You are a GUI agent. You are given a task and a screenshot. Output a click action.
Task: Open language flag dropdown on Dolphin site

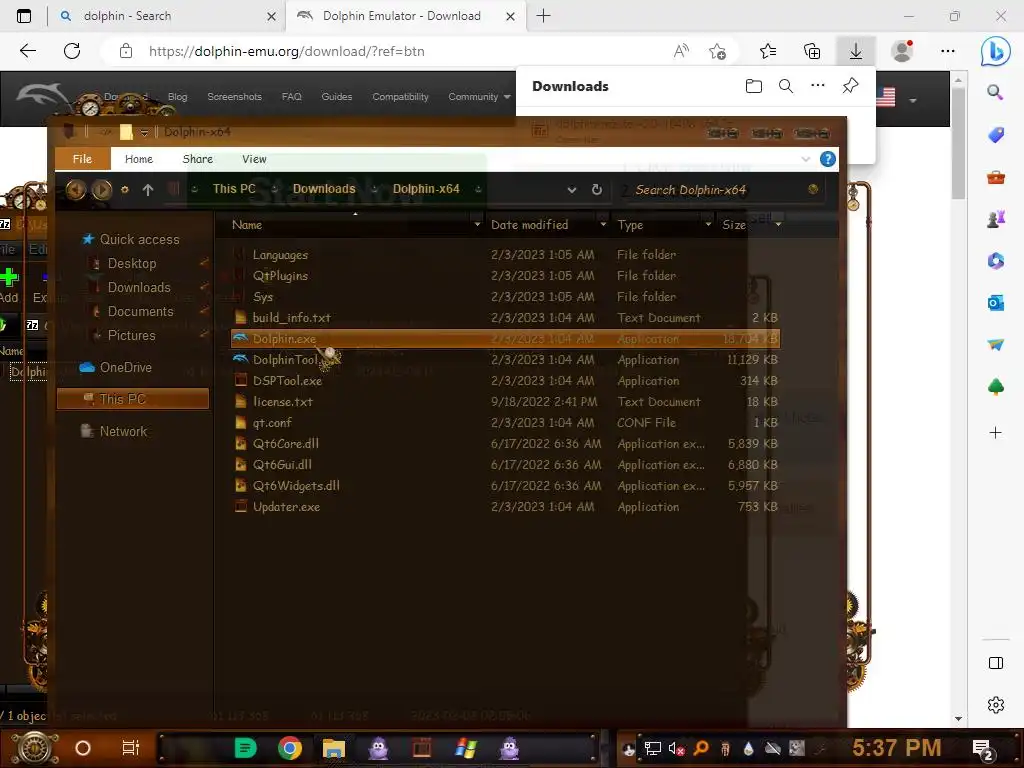click(x=913, y=100)
